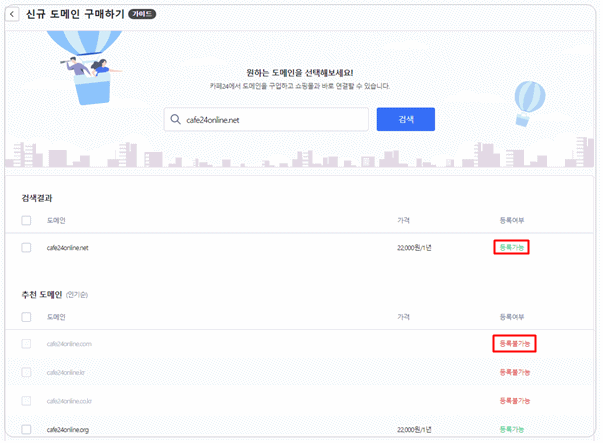Image resolution: width=603 pixels, height=443 pixels.
Task: Click the small hot air balloon on right
Action: click(x=530, y=103)
